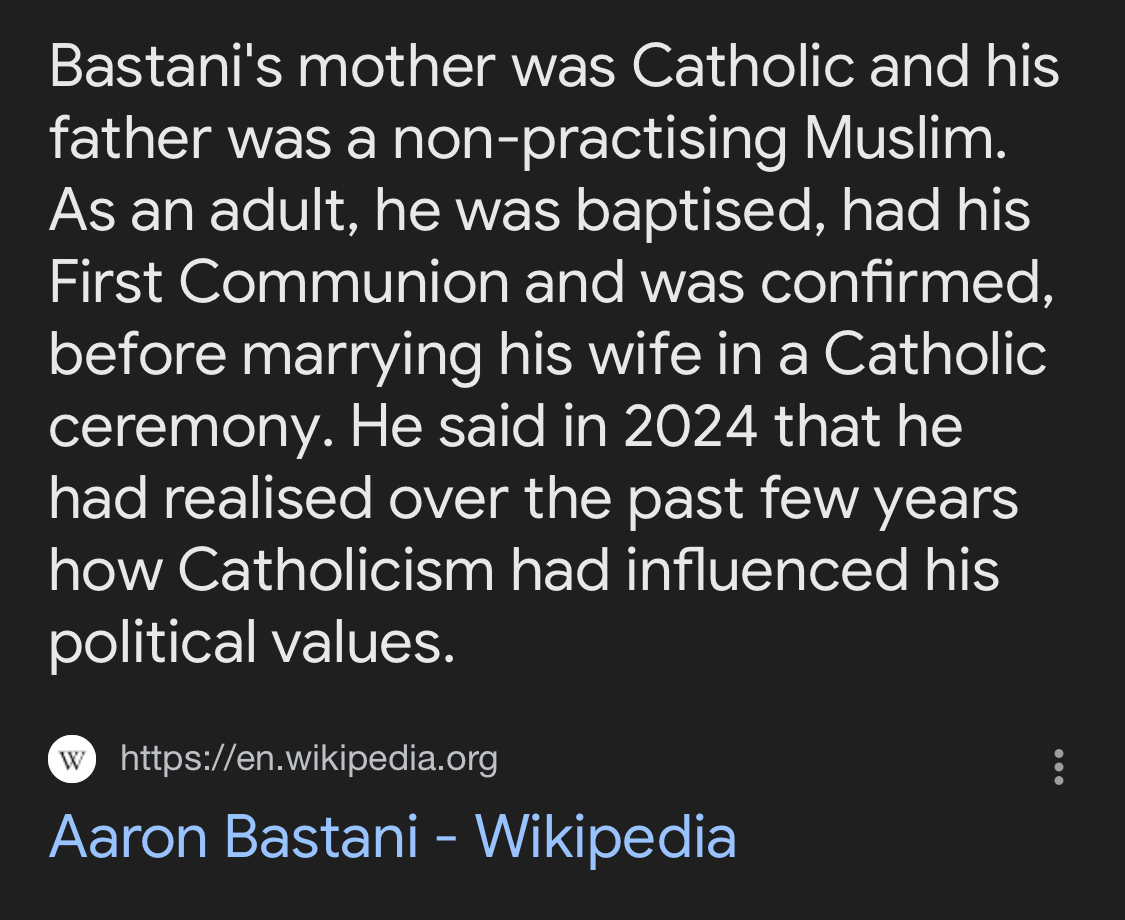Image resolution: width=1125 pixels, height=920 pixels.
Task: Click the Wikipedia favicon icon
Action: [72, 760]
